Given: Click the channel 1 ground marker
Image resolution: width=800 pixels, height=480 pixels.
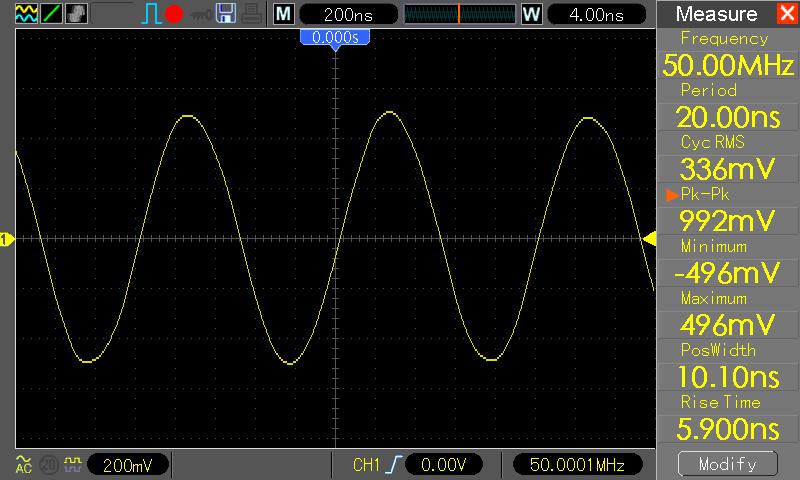Looking at the screenshot, I should click(7, 239).
